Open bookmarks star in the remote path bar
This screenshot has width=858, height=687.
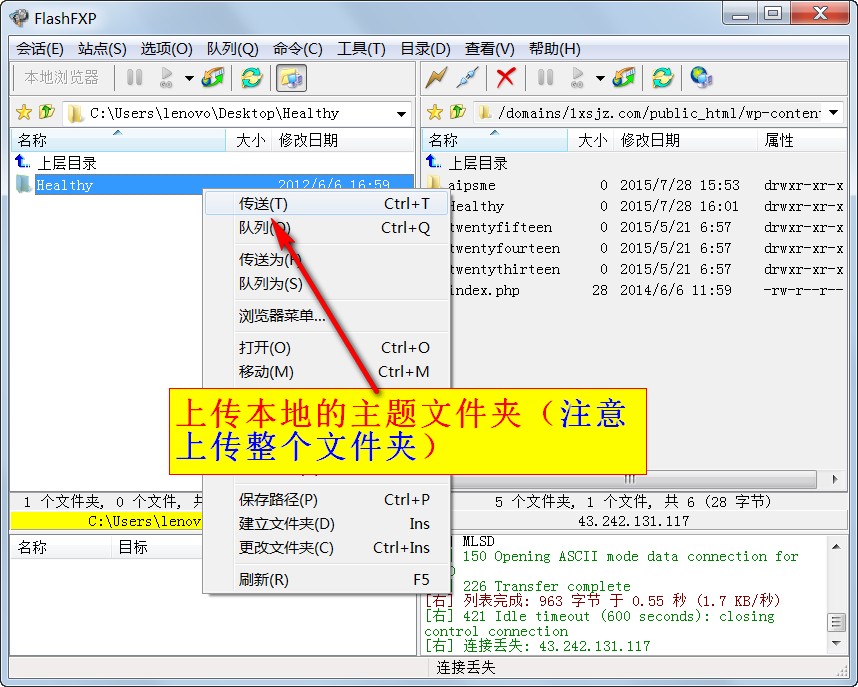(435, 113)
